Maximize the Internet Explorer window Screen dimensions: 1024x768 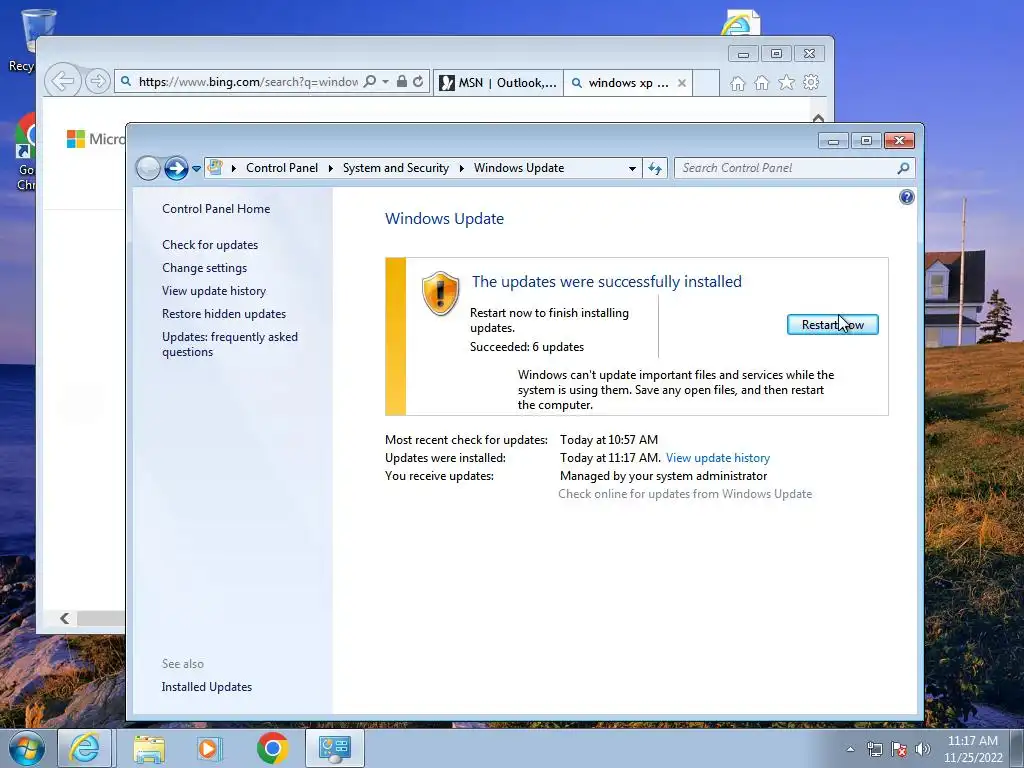776,54
